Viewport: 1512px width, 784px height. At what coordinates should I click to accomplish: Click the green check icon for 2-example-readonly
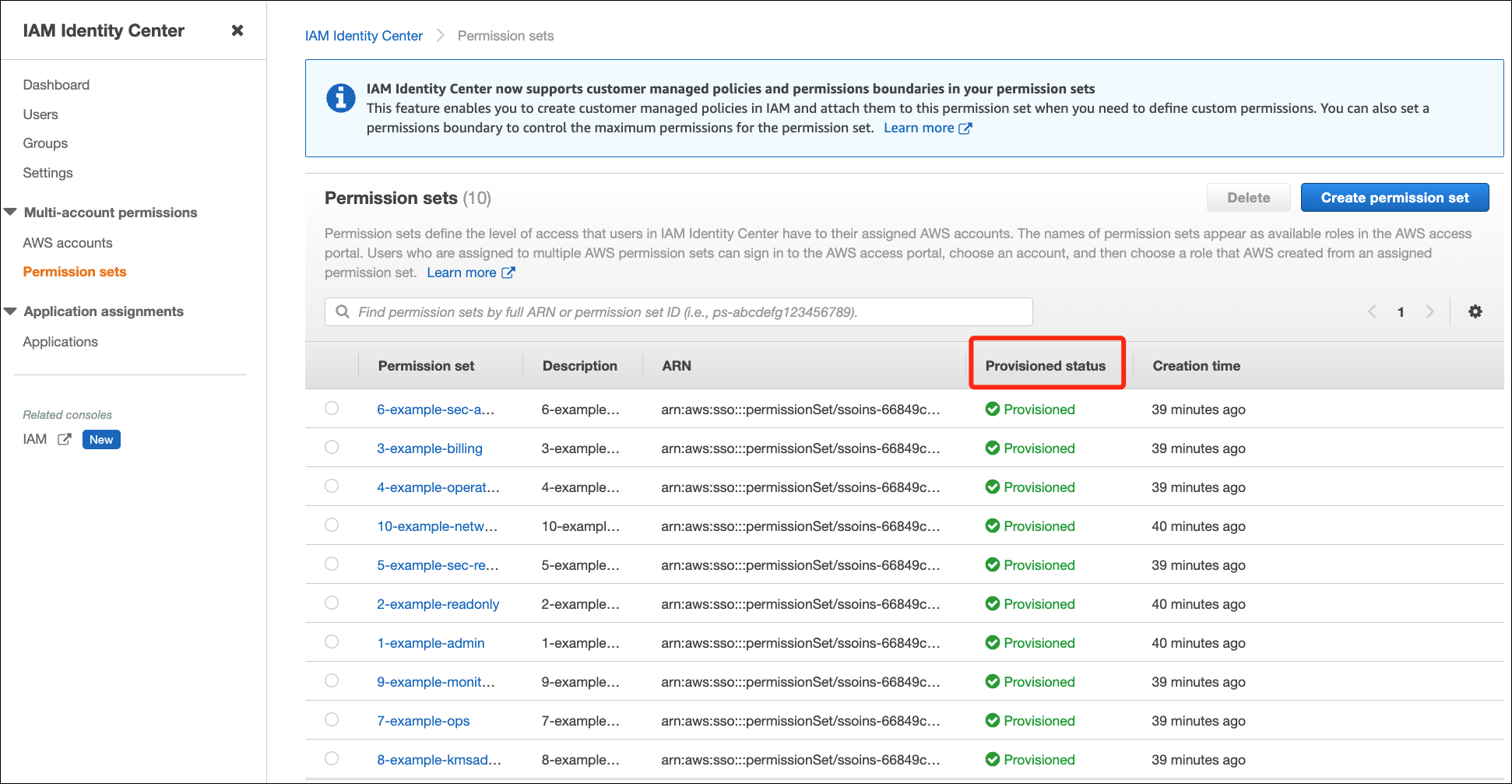992,603
